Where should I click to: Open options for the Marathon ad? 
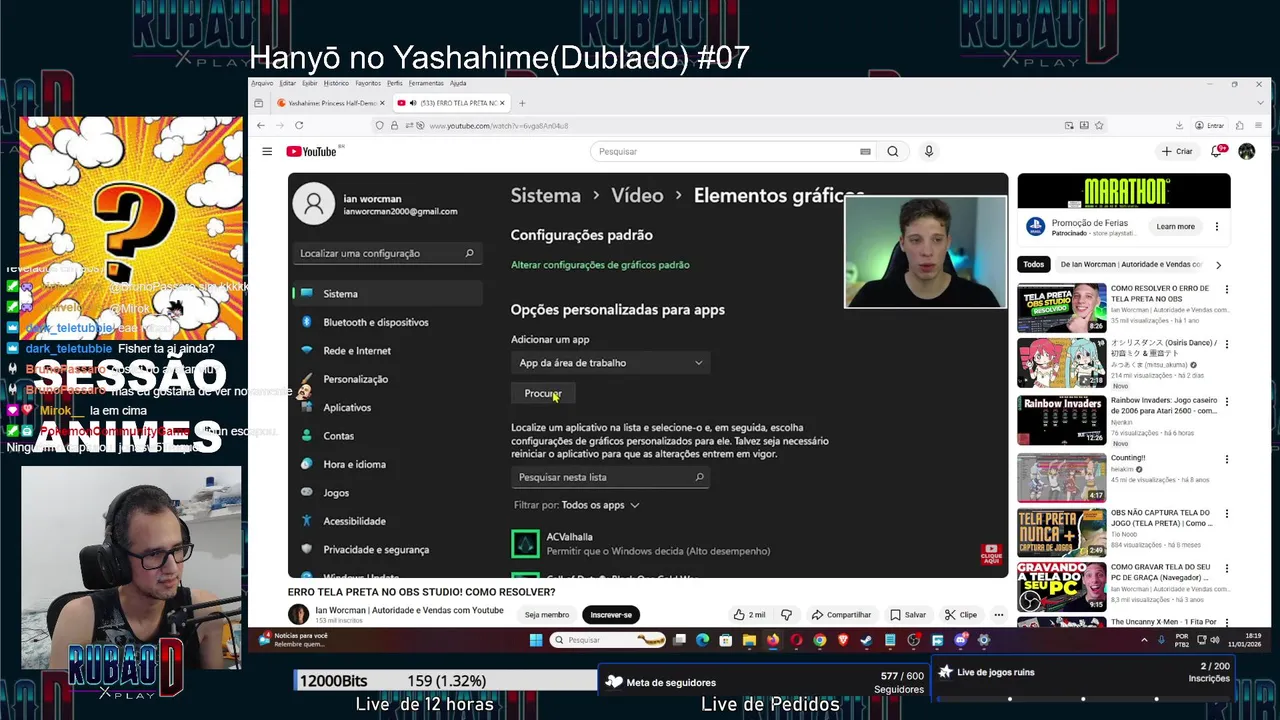tap(1217, 227)
